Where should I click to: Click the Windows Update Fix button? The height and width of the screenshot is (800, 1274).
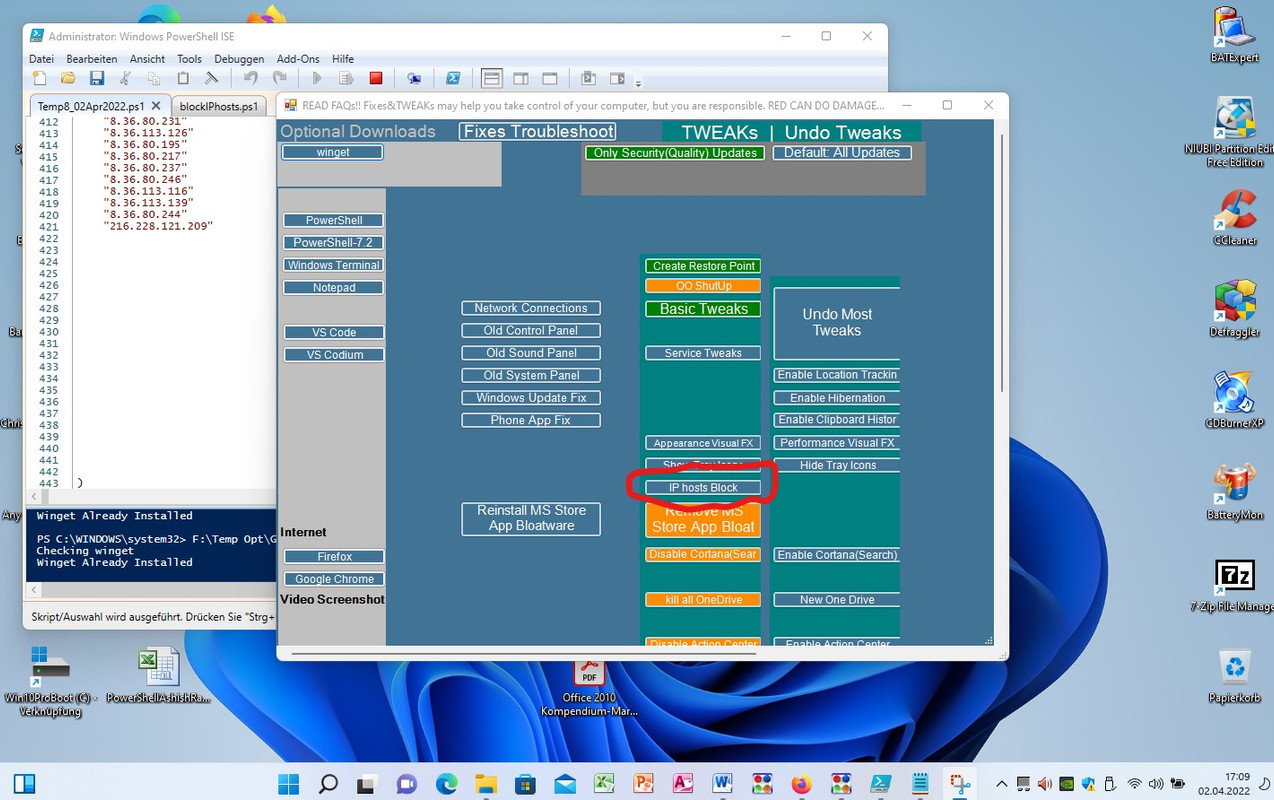[531, 398]
